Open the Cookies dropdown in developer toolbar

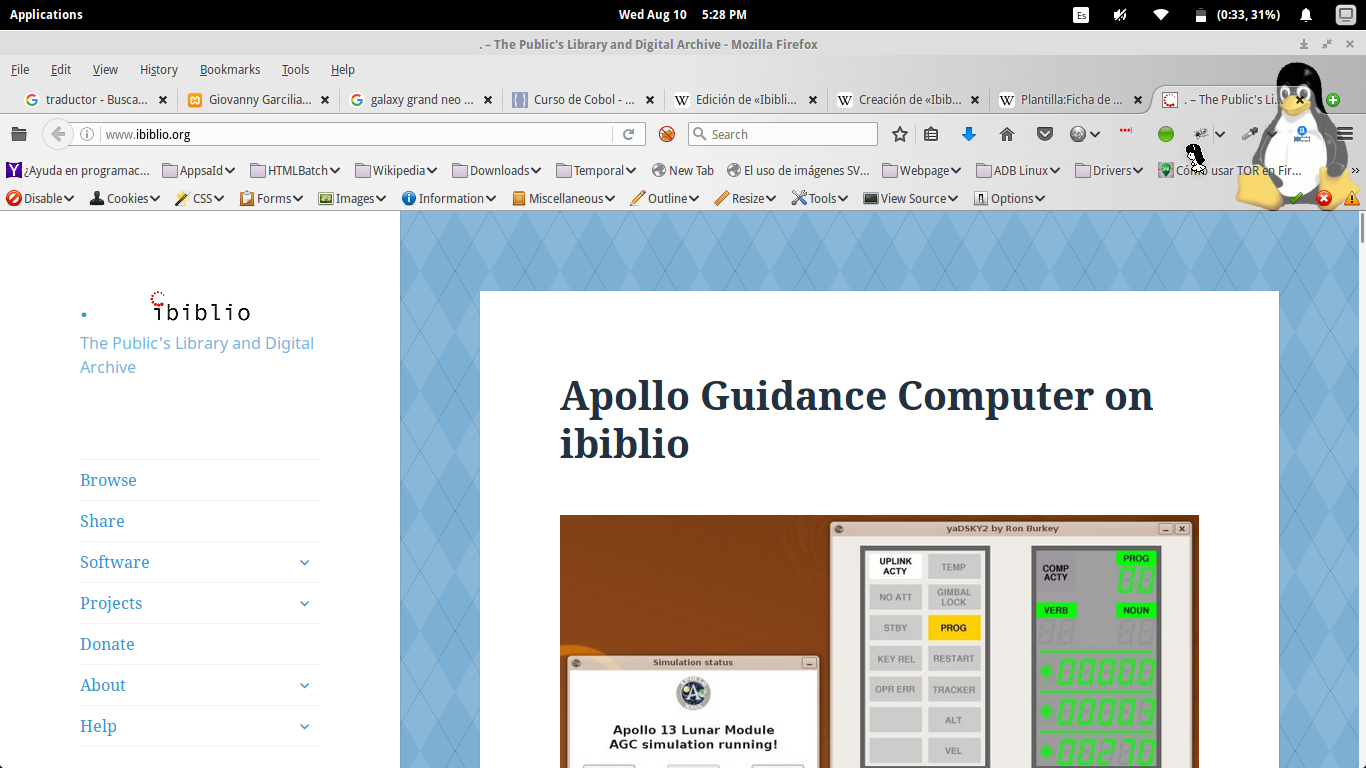point(125,198)
